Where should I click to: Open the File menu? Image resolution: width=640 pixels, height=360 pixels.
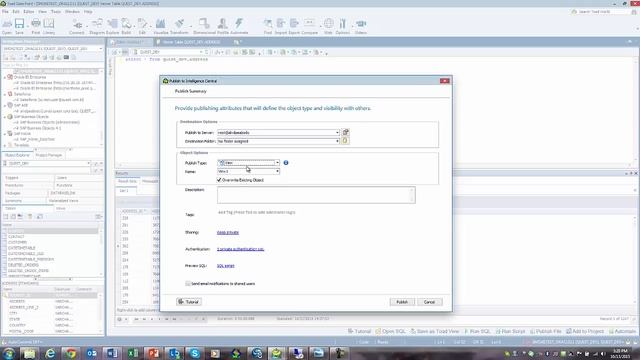click(5, 11)
